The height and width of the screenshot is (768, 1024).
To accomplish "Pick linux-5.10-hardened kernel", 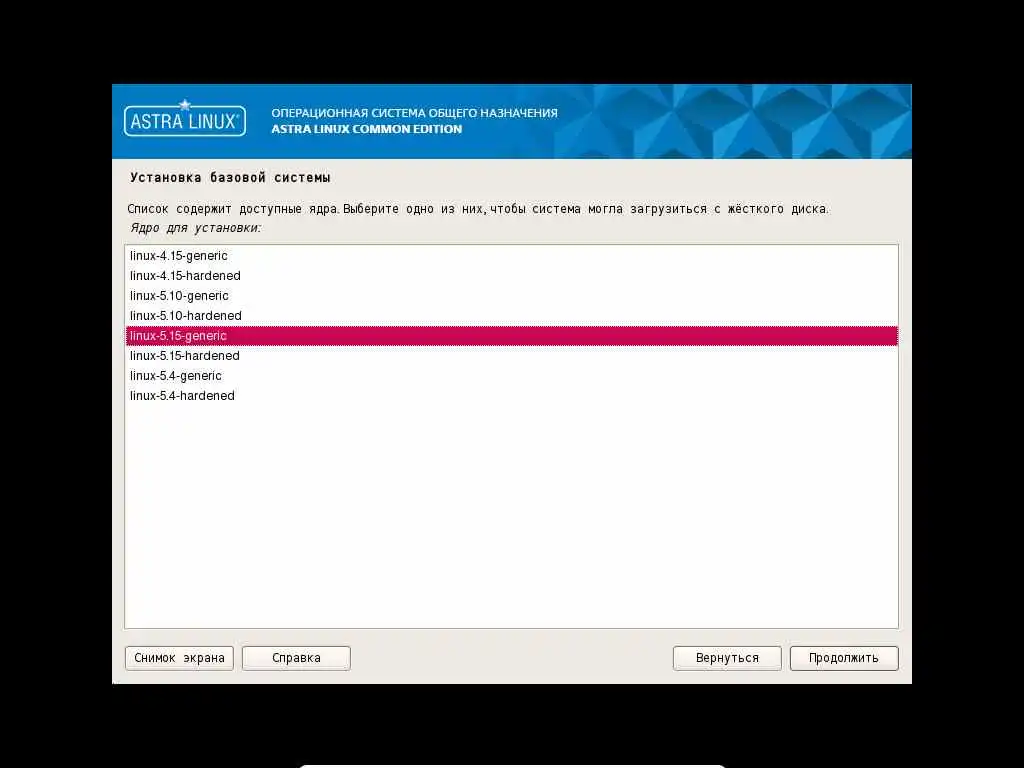I will (511, 316).
